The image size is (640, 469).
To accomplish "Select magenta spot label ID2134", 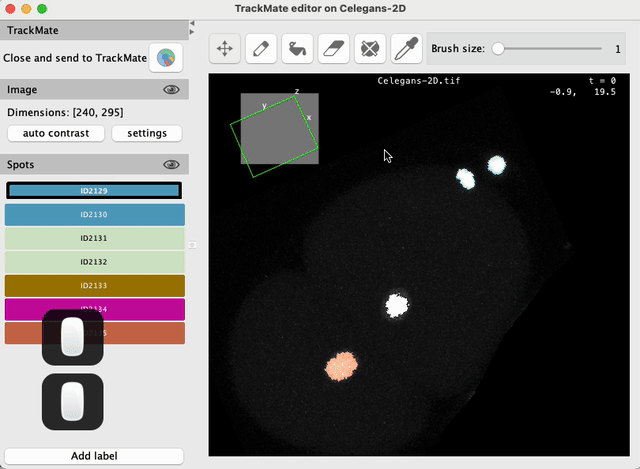I will (x=95, y=309).
